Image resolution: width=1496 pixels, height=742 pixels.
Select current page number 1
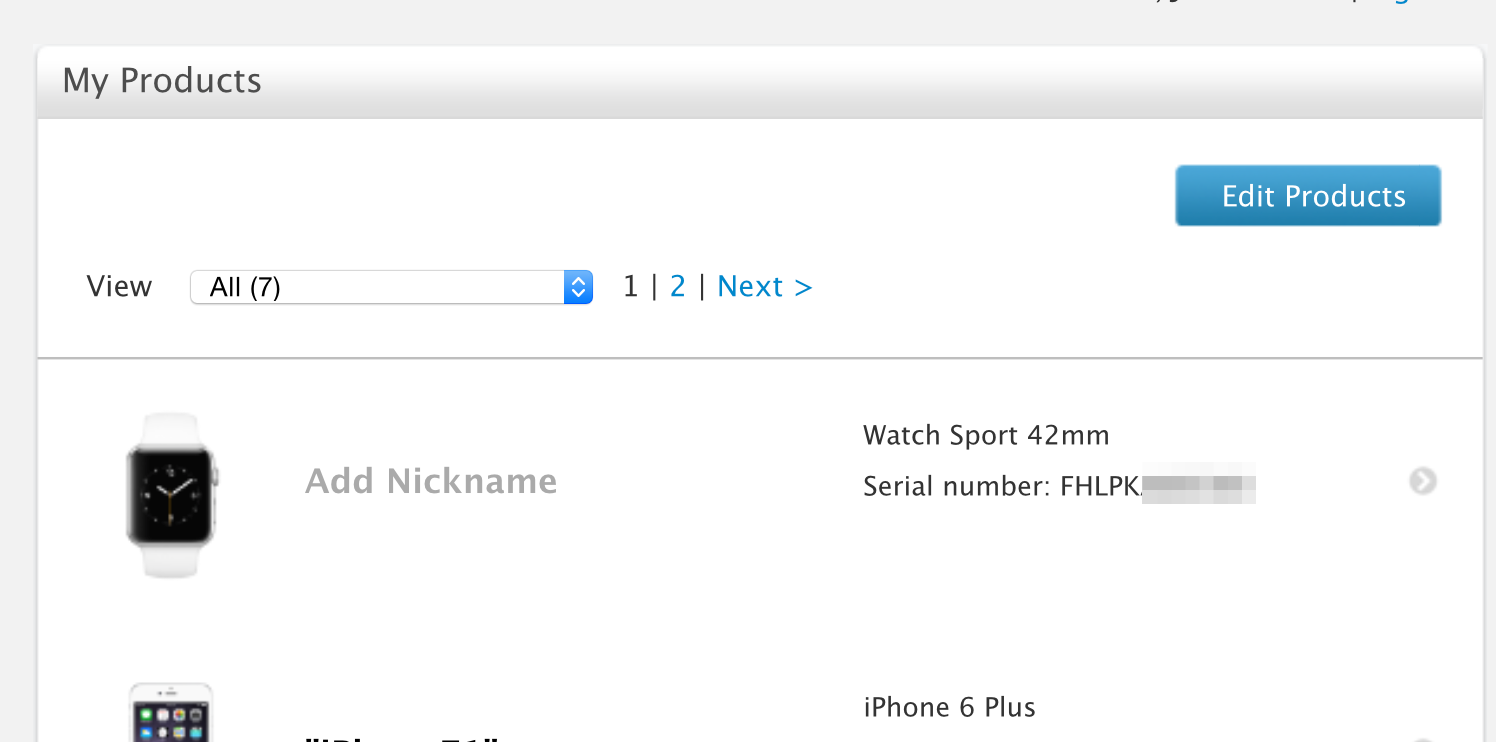click(630, 287)
